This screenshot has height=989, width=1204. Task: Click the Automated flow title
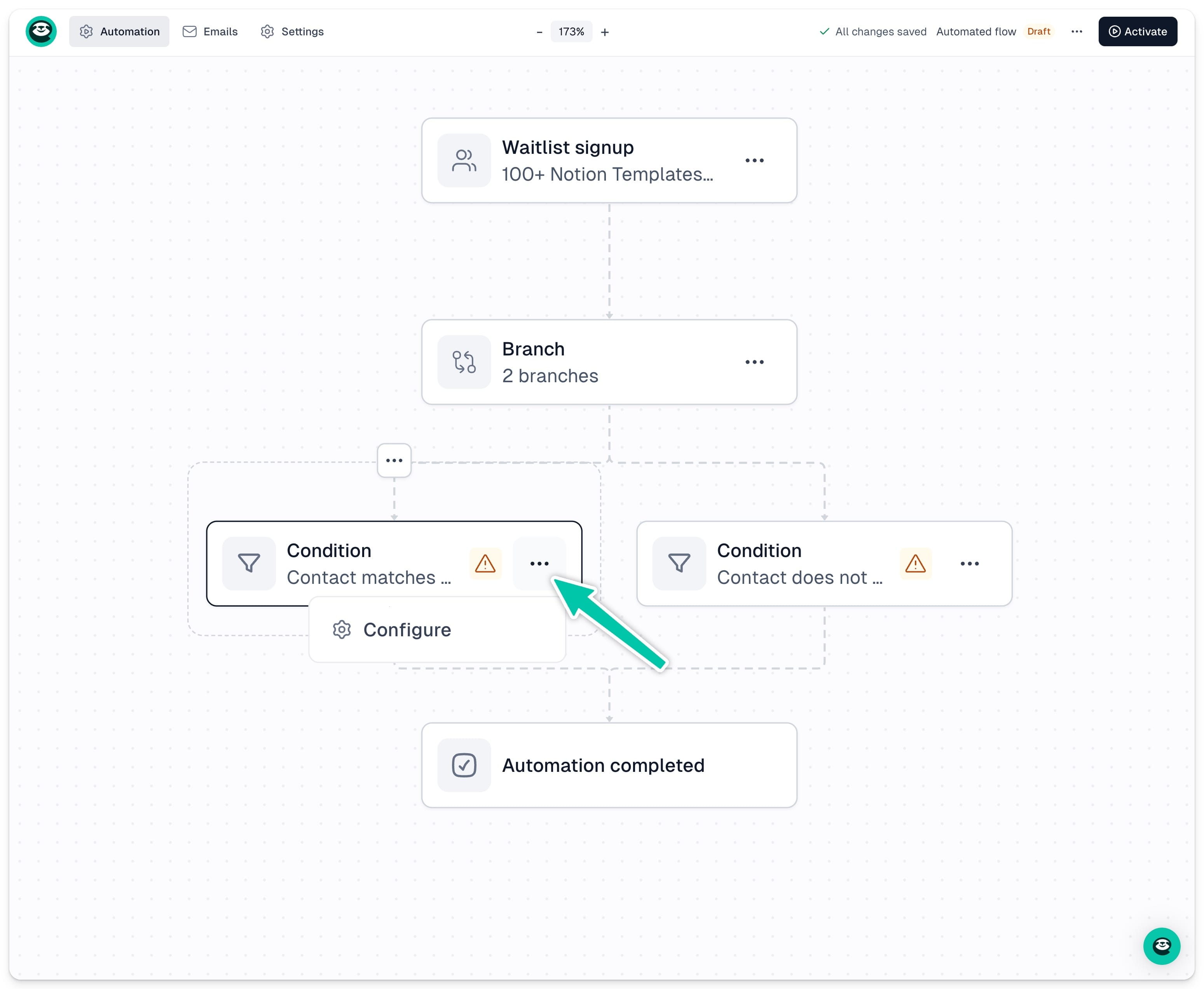point(976,32)
